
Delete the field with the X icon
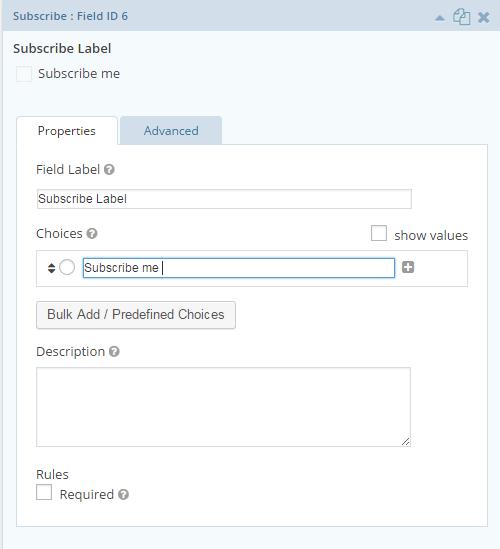pyautogui.click(x=484, y=17)
